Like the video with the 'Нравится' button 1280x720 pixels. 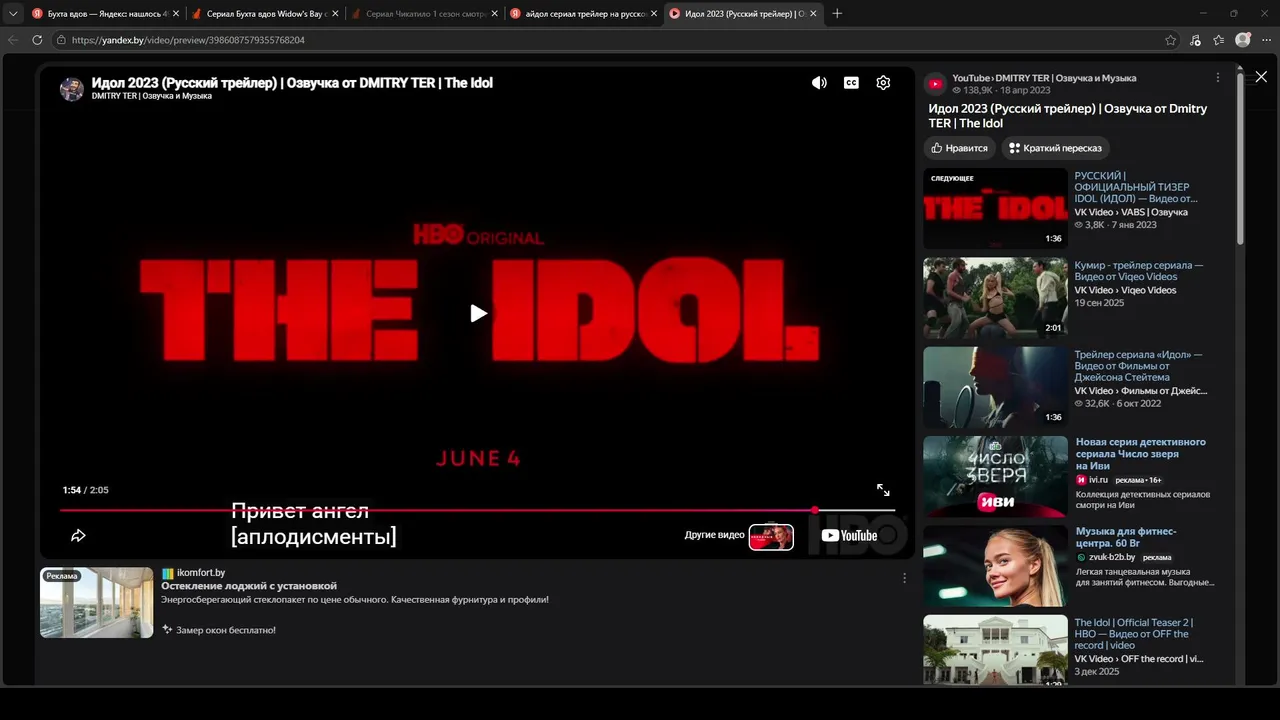click(x=959, y=148)
